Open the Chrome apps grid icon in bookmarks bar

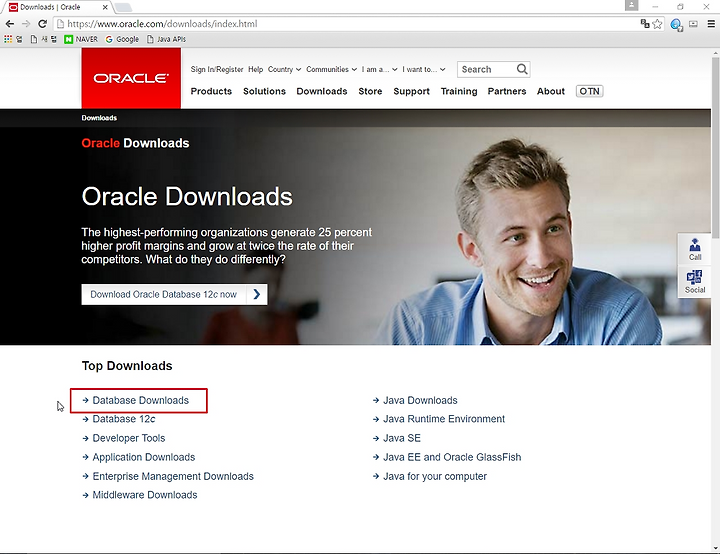[8, 40]
